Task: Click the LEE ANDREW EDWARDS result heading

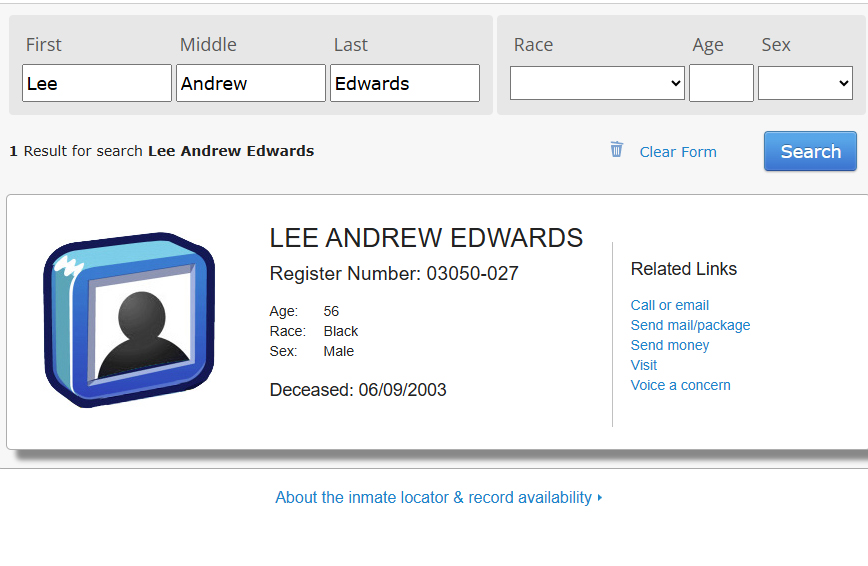Action: point(426,238)
